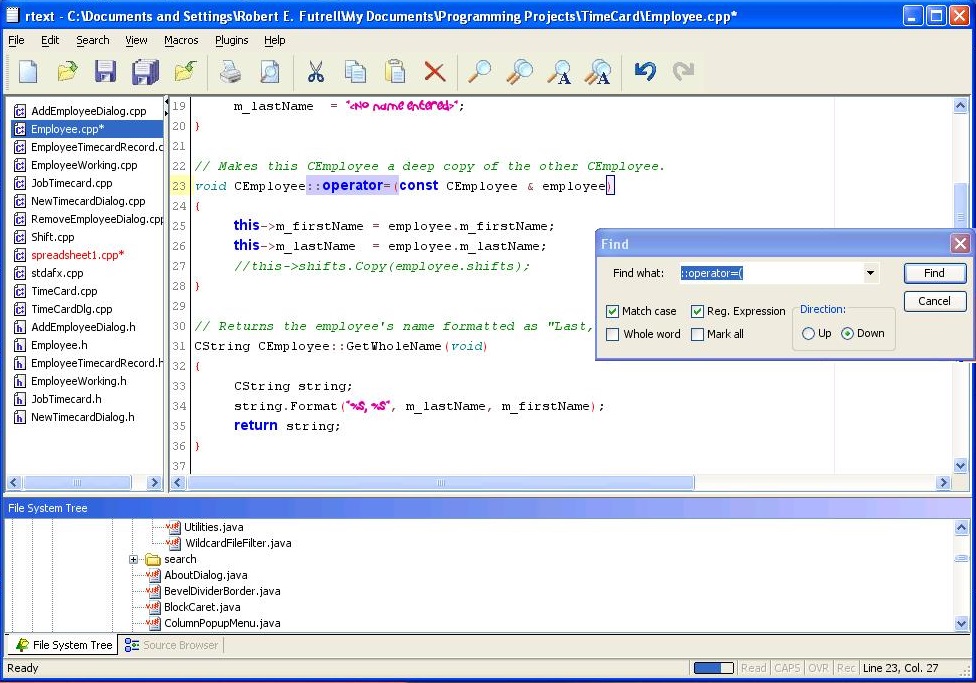Screen dimensions: 976x683
Task: Open the Find what dropdown arrow
Action: (x=870, y=273)
